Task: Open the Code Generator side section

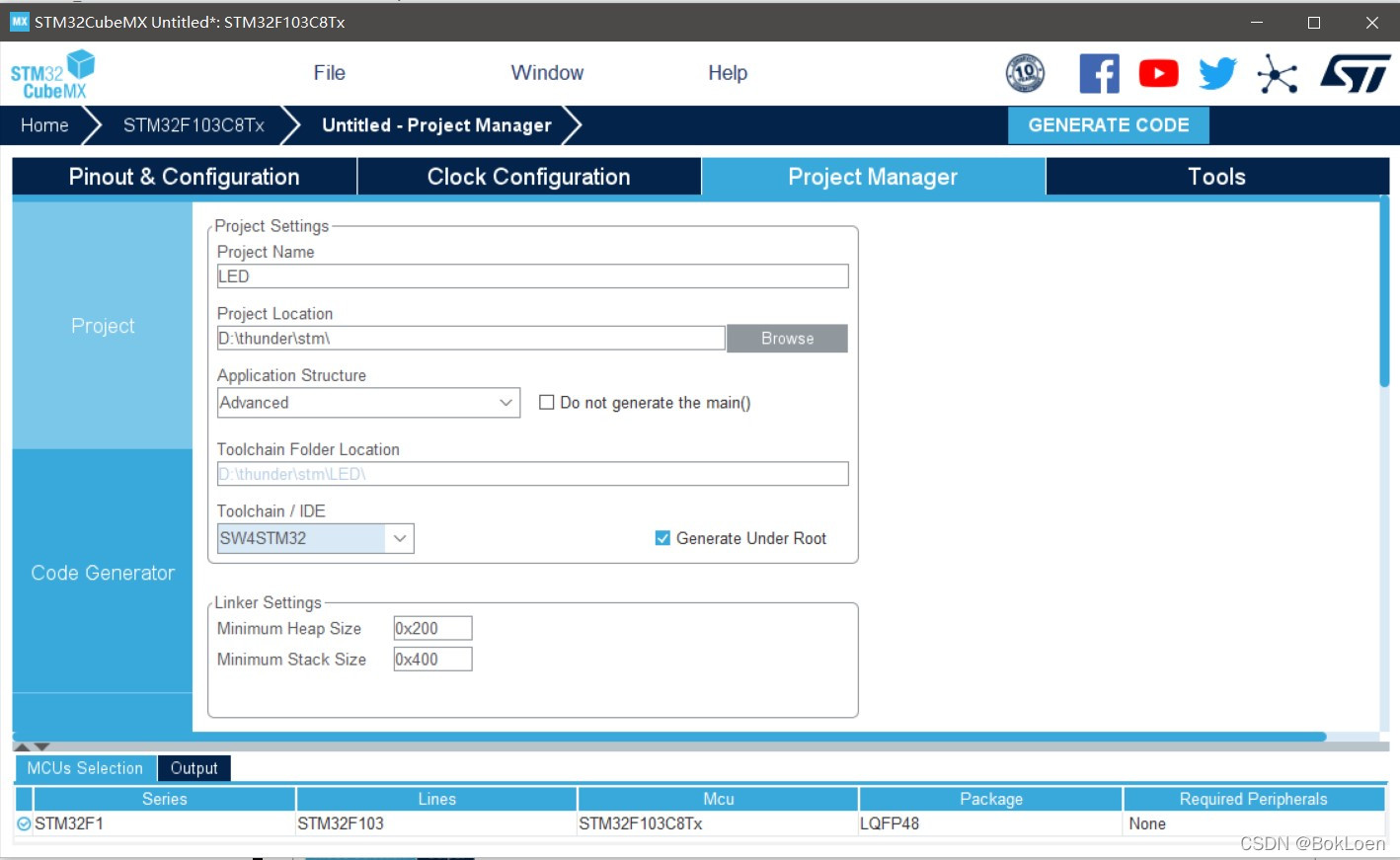Action: (x=103, y=573)
